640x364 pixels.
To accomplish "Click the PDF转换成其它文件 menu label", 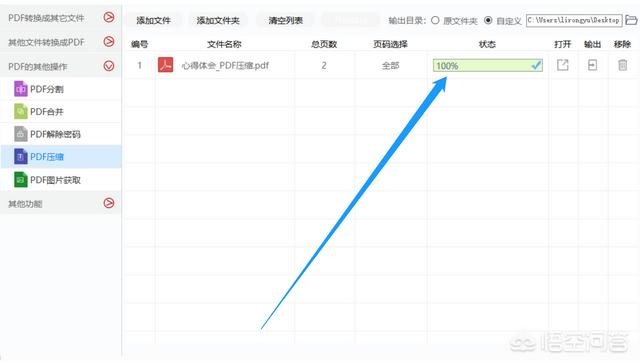I will coord(46,18).
